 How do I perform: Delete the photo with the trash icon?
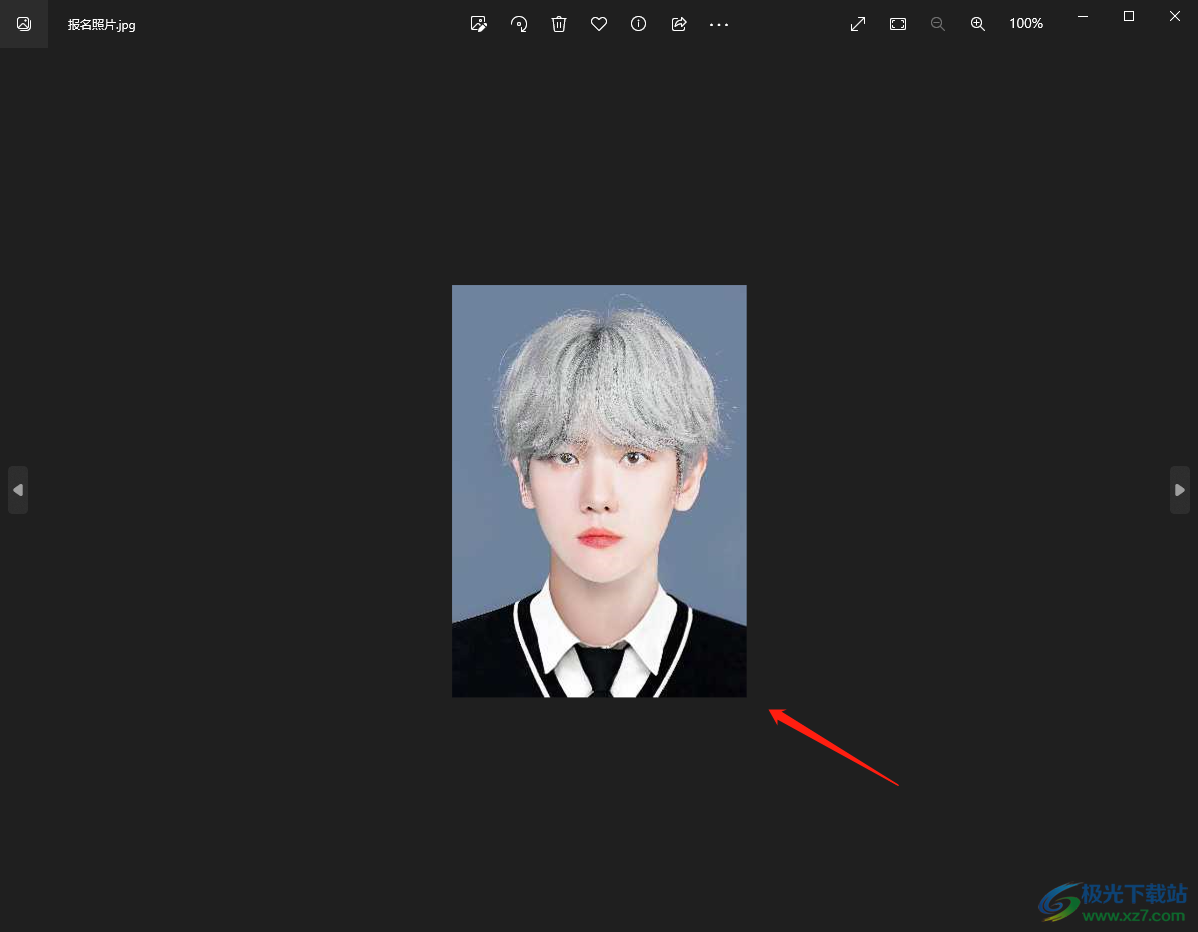click(559, 24)
